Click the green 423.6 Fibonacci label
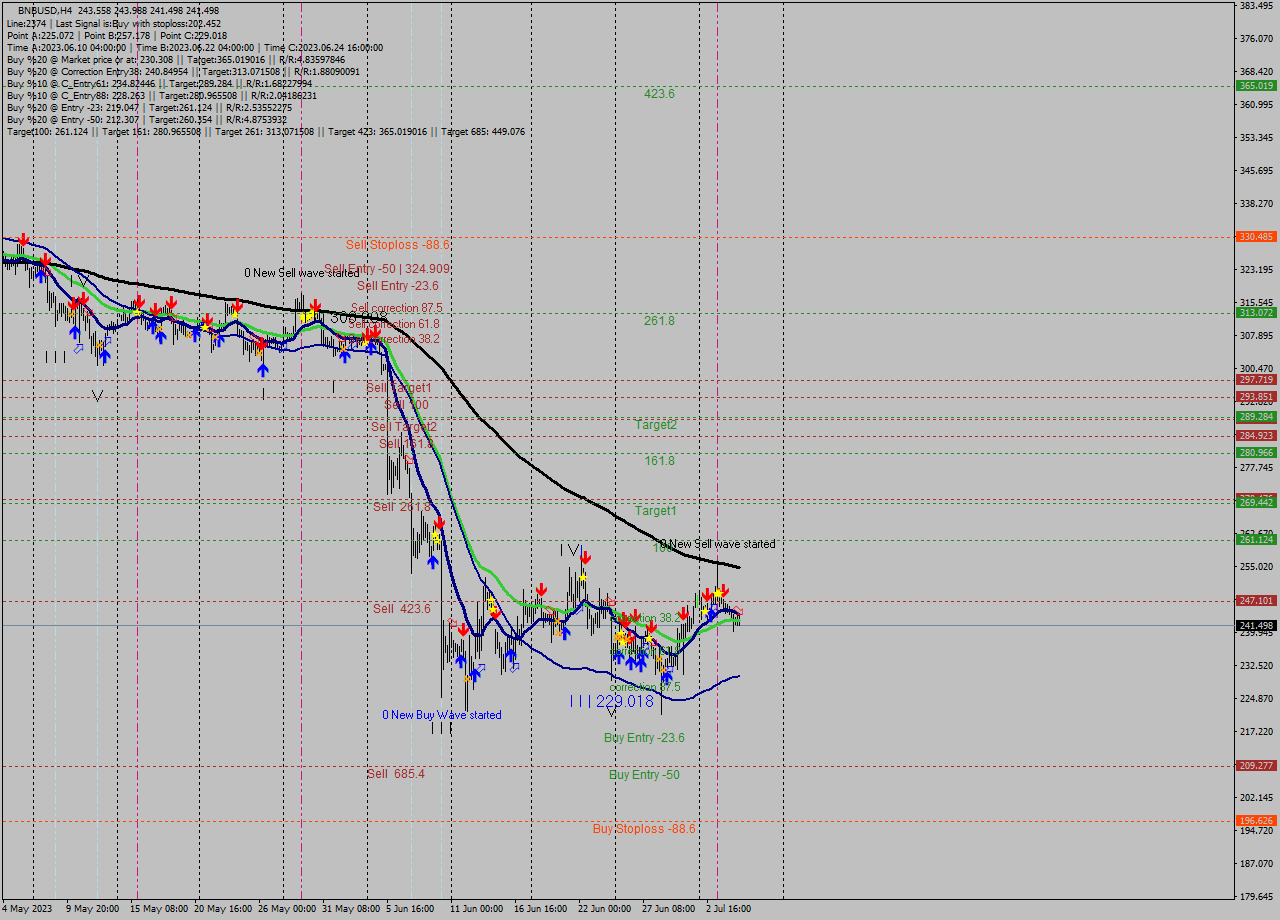The width and height of the screenshot is (1280, 920). (659, 94)
